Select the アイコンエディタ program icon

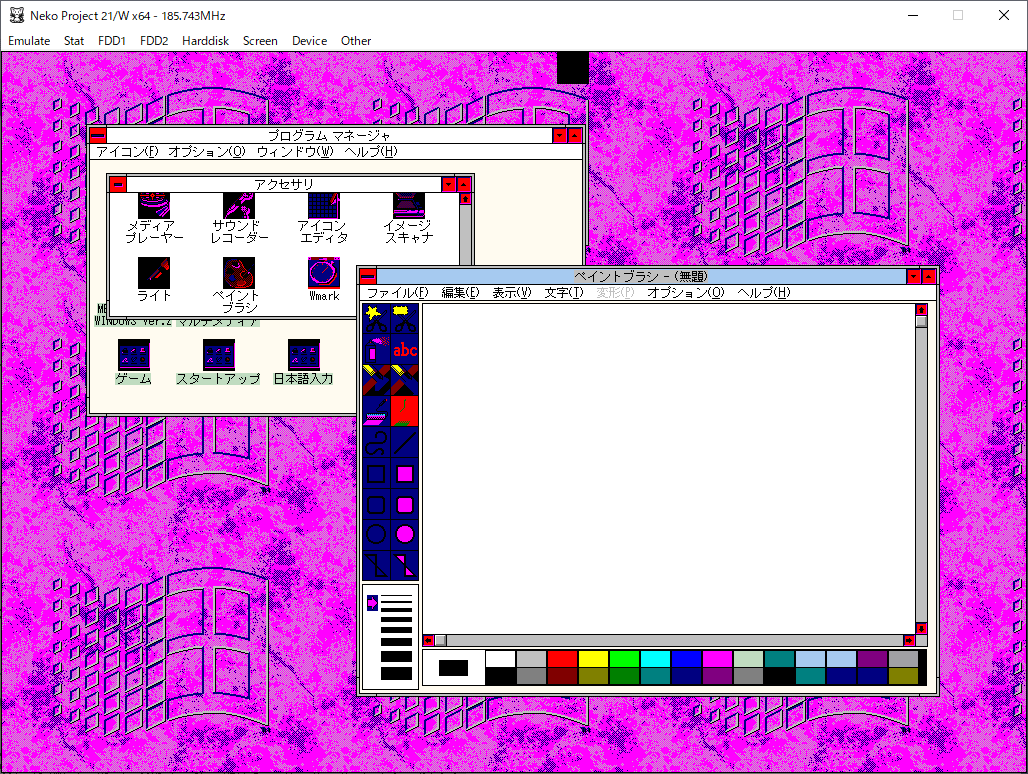pos(323,218)
